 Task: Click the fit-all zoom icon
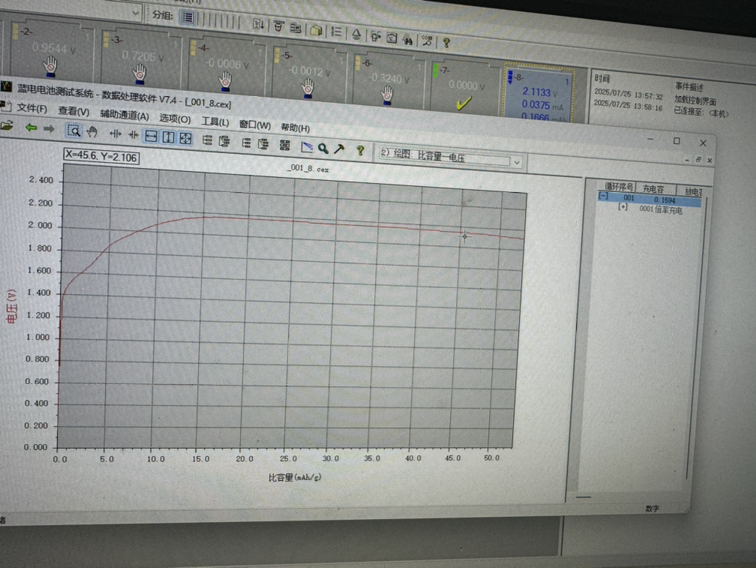pyautogui.click(x=184, y=135)
